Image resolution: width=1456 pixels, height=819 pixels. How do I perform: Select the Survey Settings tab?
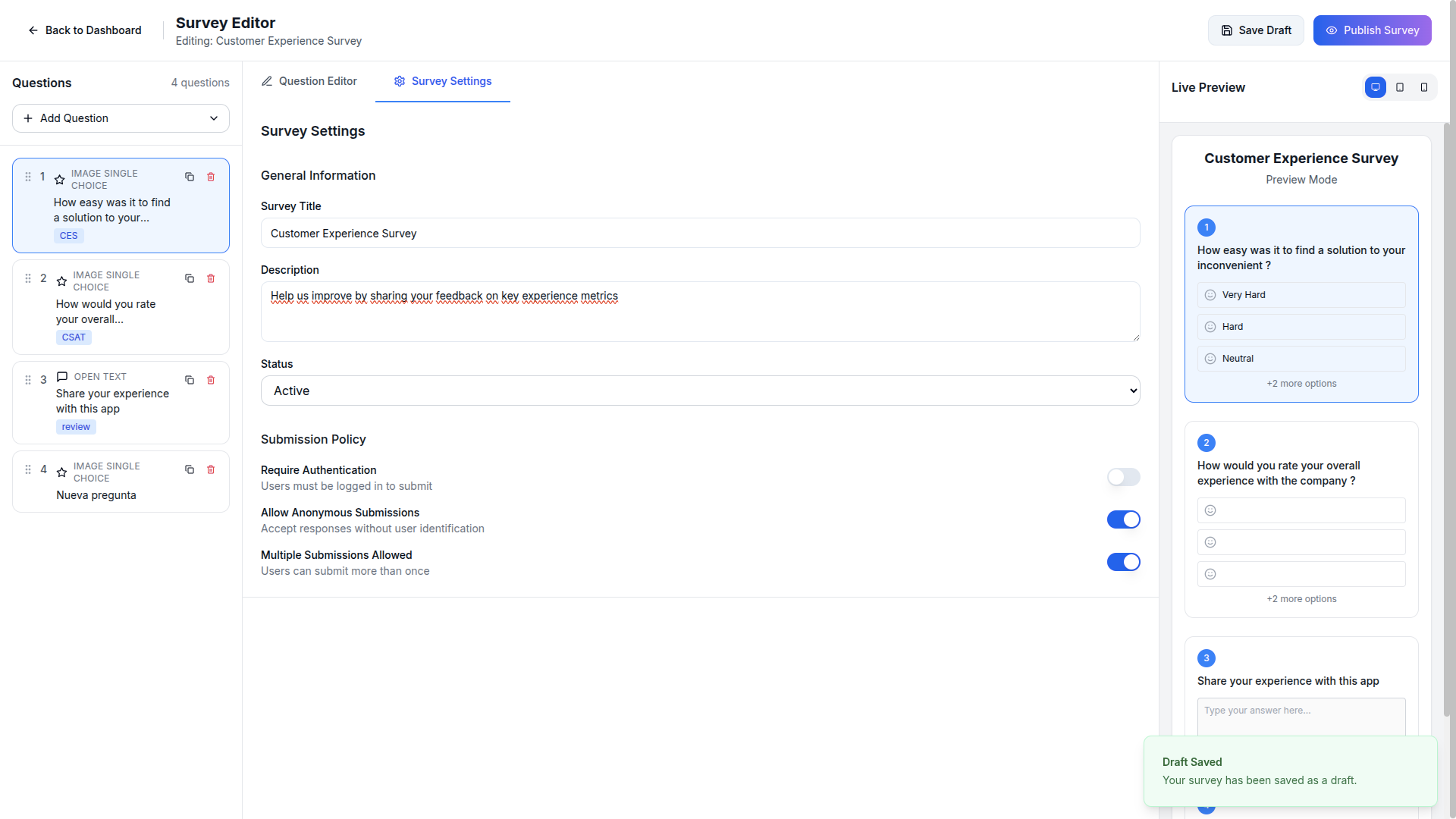(x=443, y=81)
